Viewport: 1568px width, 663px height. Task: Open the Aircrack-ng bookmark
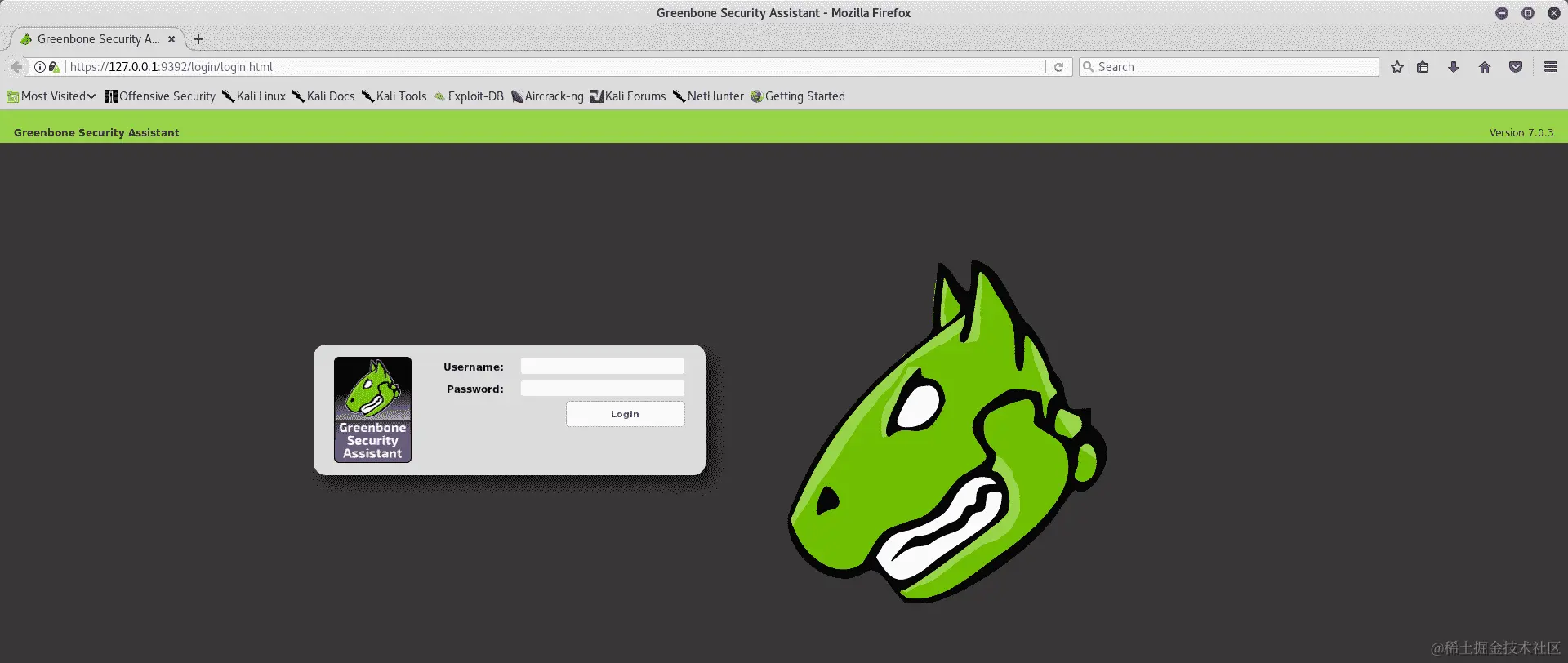point(547,96)
